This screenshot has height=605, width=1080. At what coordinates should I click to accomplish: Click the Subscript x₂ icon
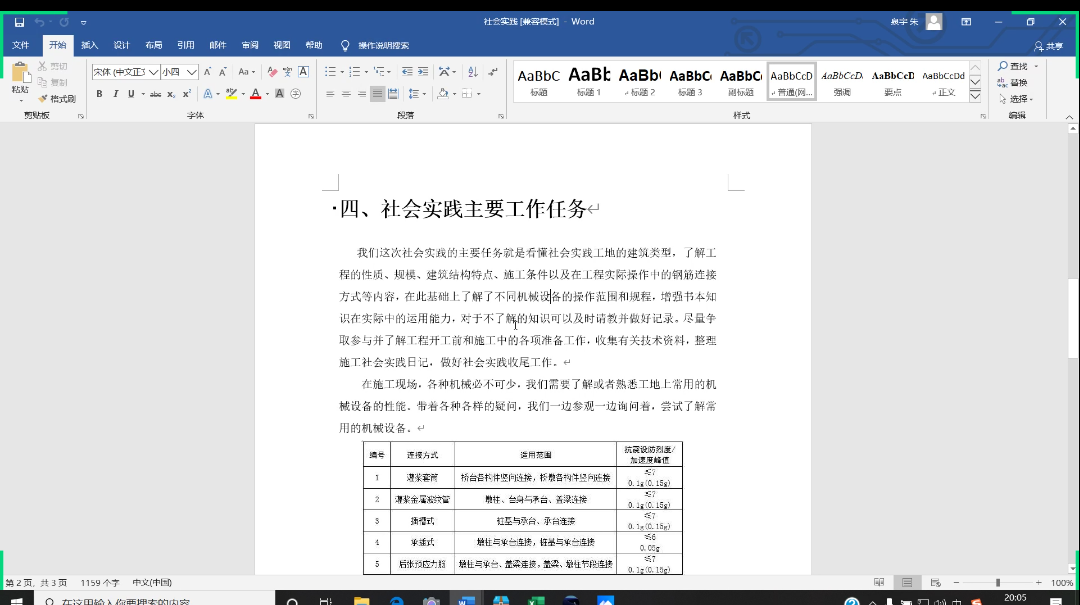pyautogui.click(x=172, y=94)
